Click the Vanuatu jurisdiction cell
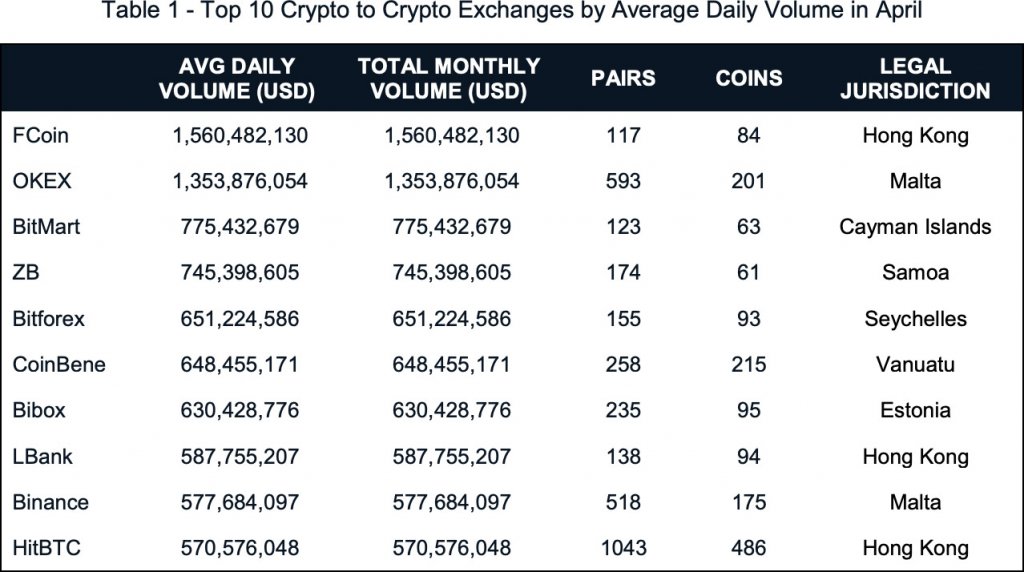This screenshot has height=572, width=1024. (x=915, y=365)
